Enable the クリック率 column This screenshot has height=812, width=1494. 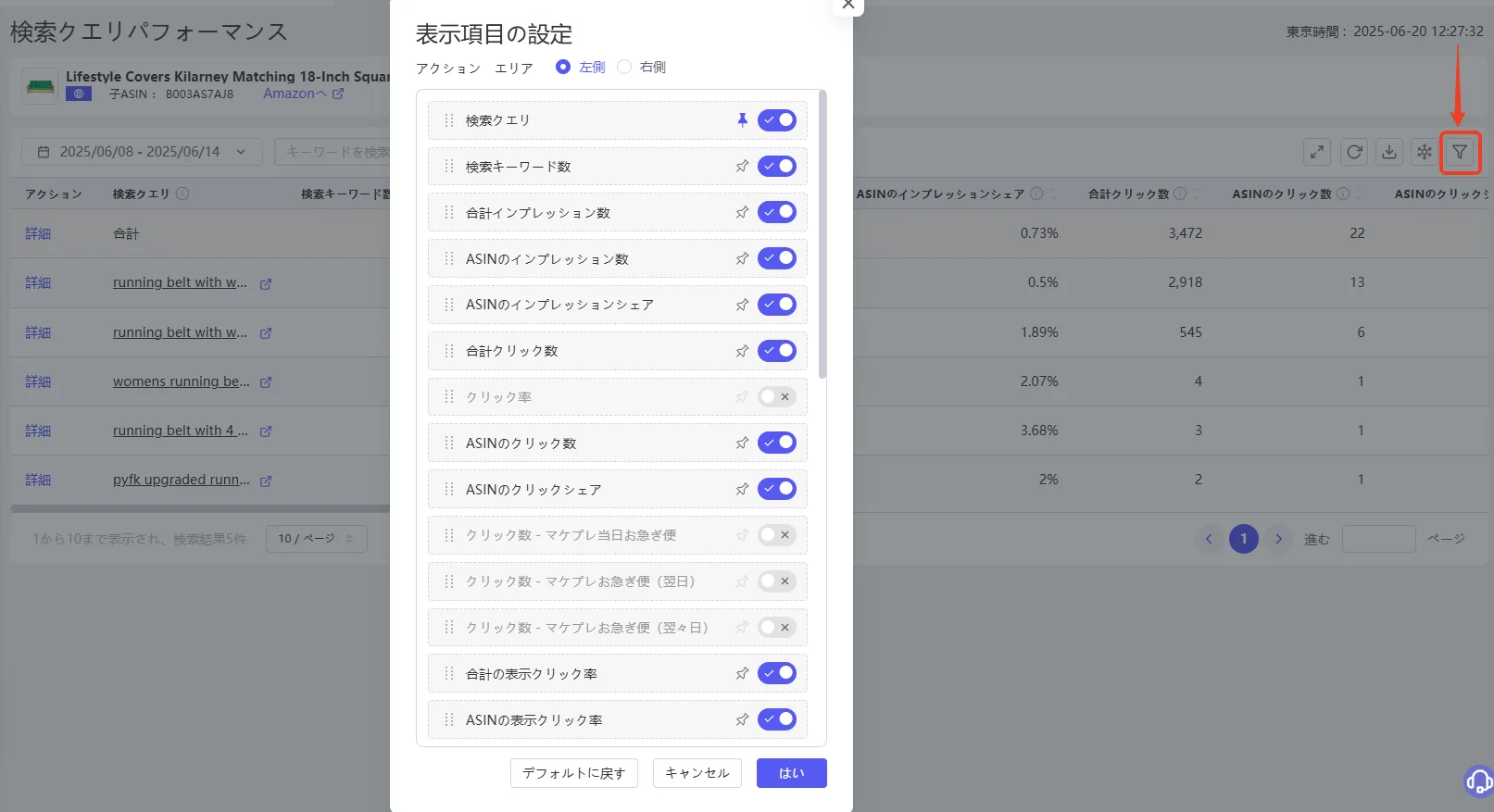coord(777,397)
